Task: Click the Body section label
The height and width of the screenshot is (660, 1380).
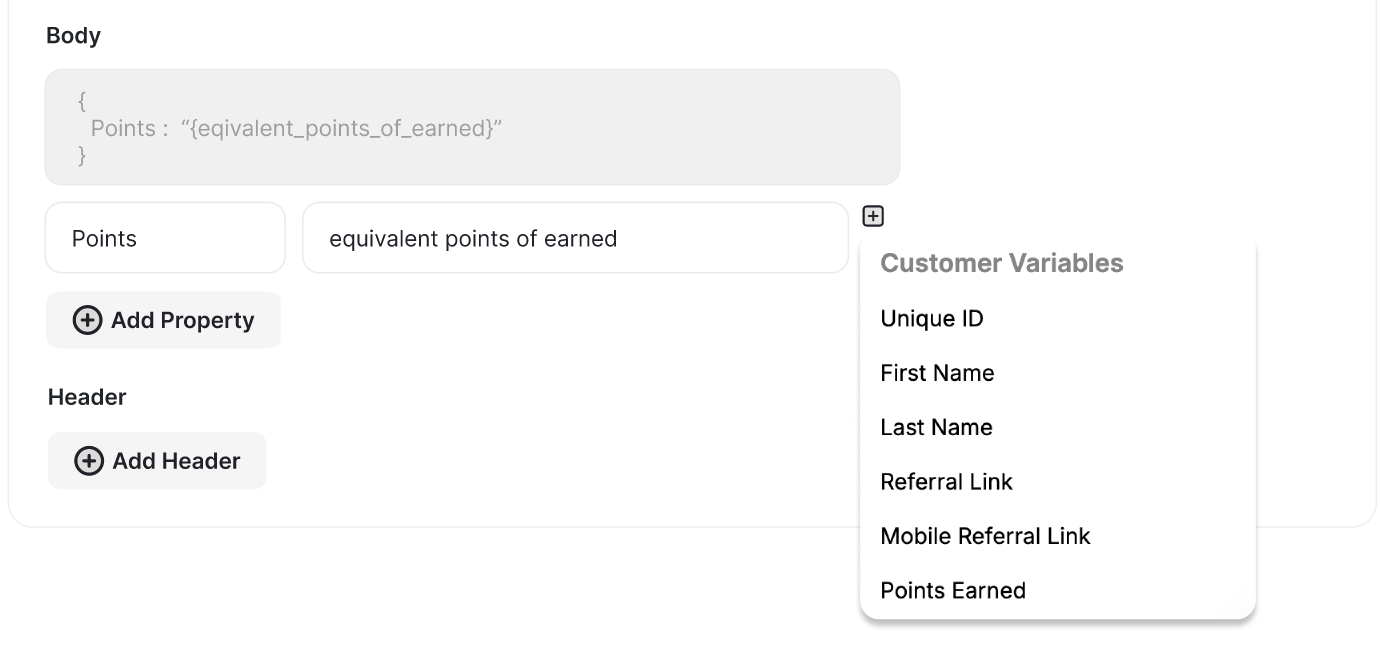Action: coord(72,35)
